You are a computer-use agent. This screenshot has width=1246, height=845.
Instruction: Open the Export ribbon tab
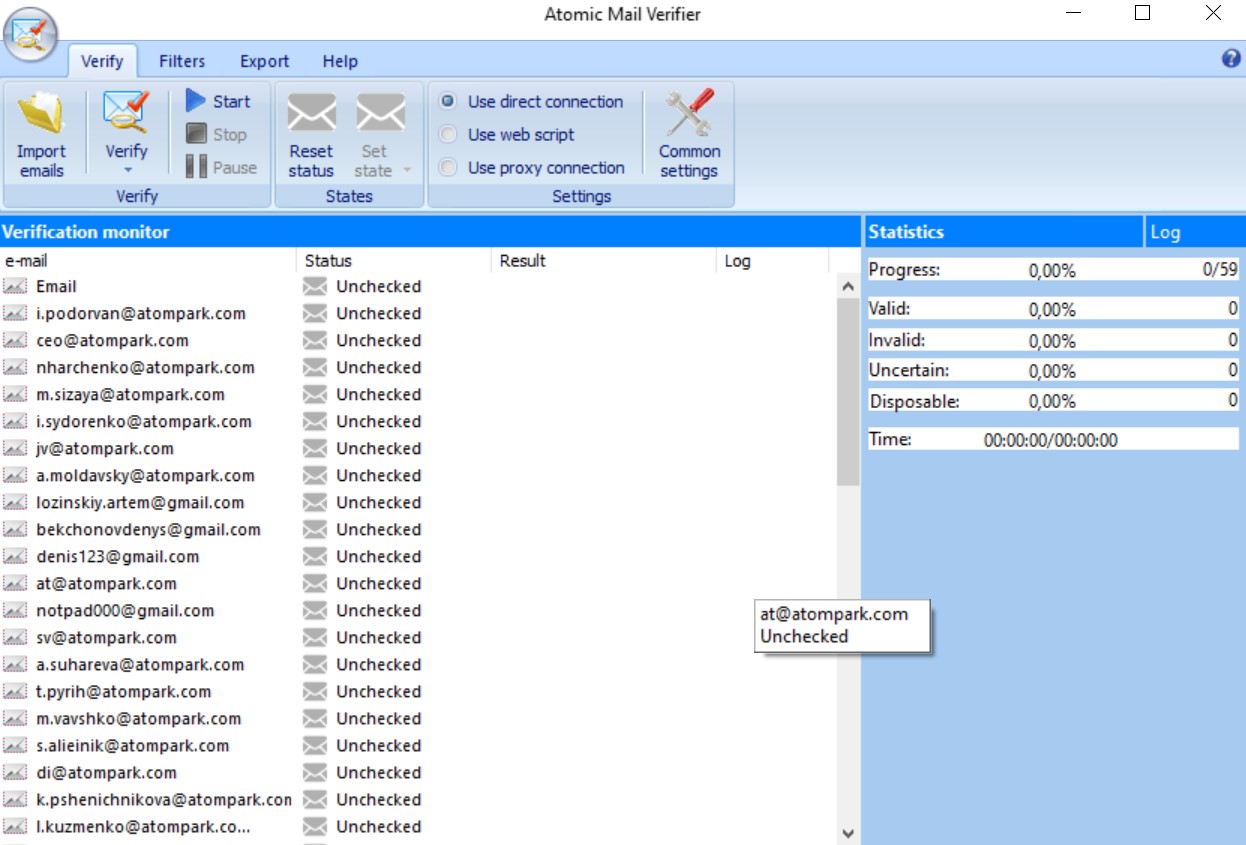point(263,61)
